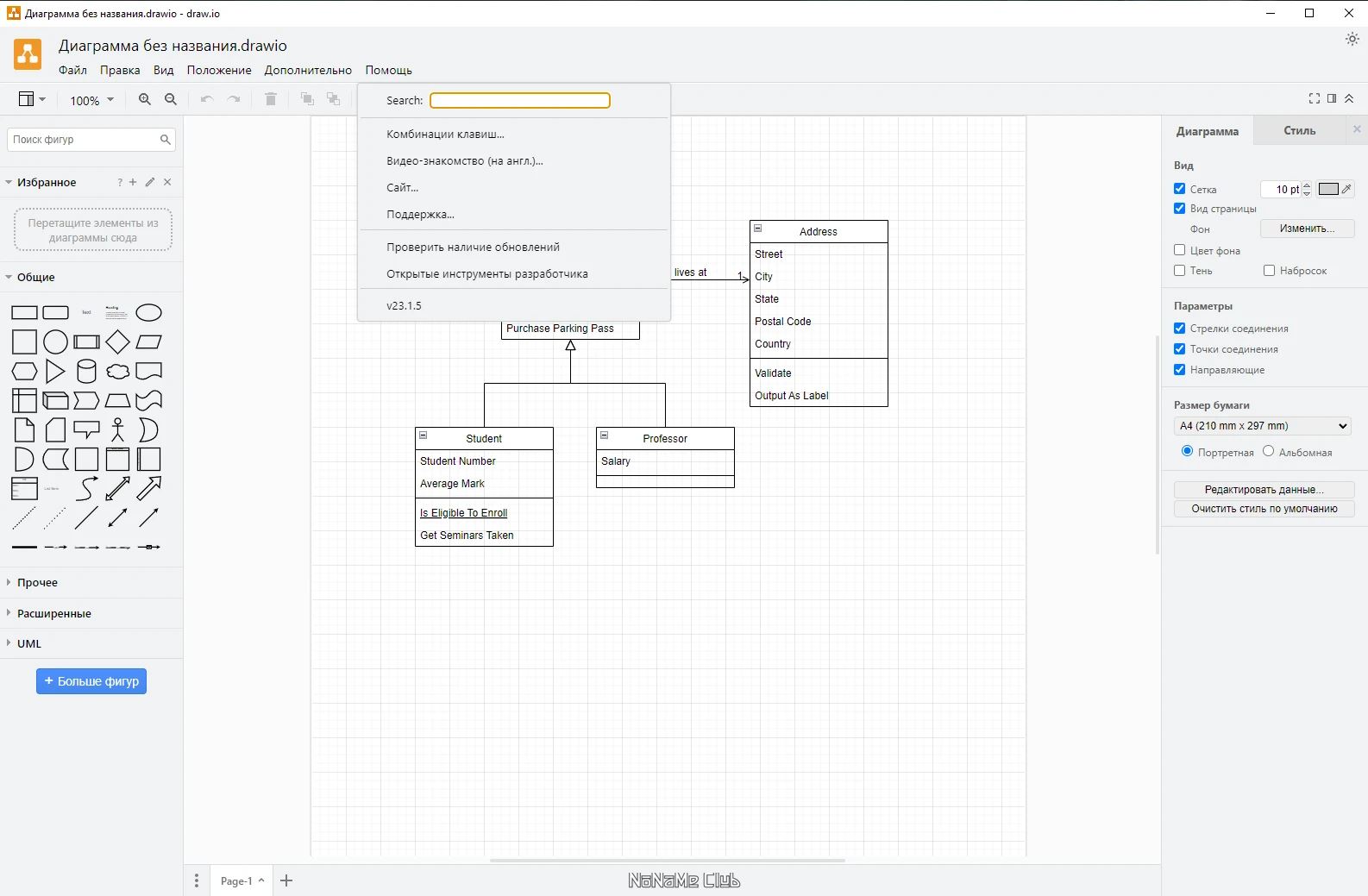
Task: Open the Вид menu
Action: coord(164,70)
